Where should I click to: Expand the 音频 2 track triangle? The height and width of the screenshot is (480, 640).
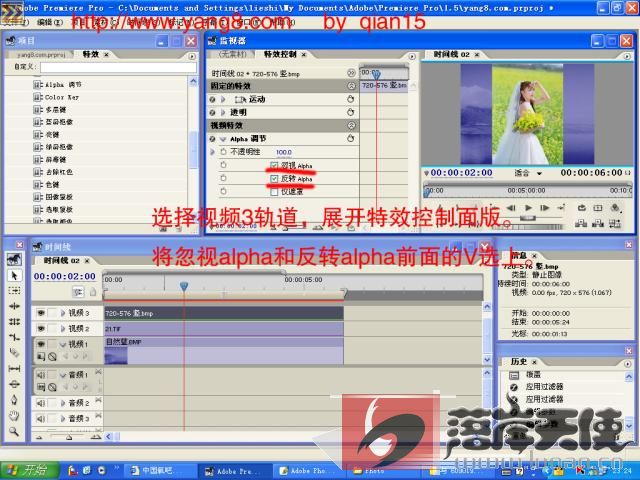[63, 403]
